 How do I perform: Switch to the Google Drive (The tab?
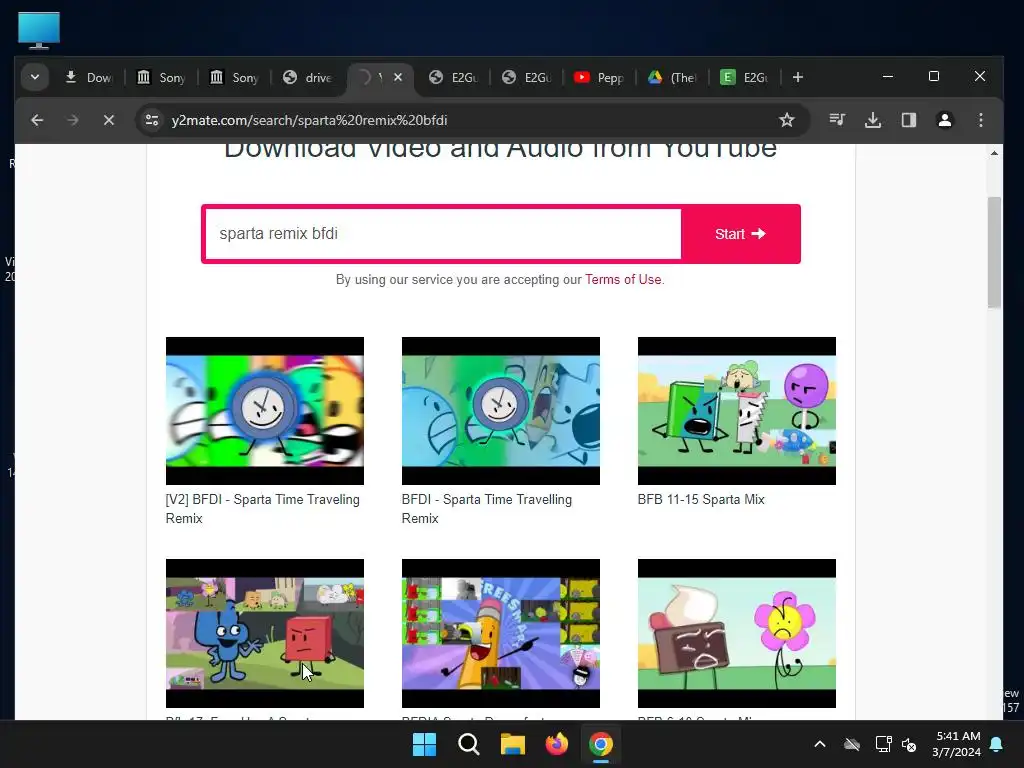click(673, 78)
